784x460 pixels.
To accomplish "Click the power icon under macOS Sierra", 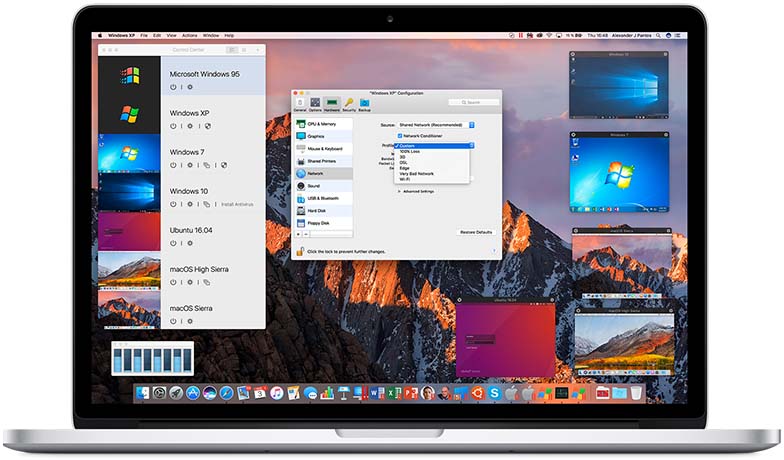I will click(x=173, y=321).
